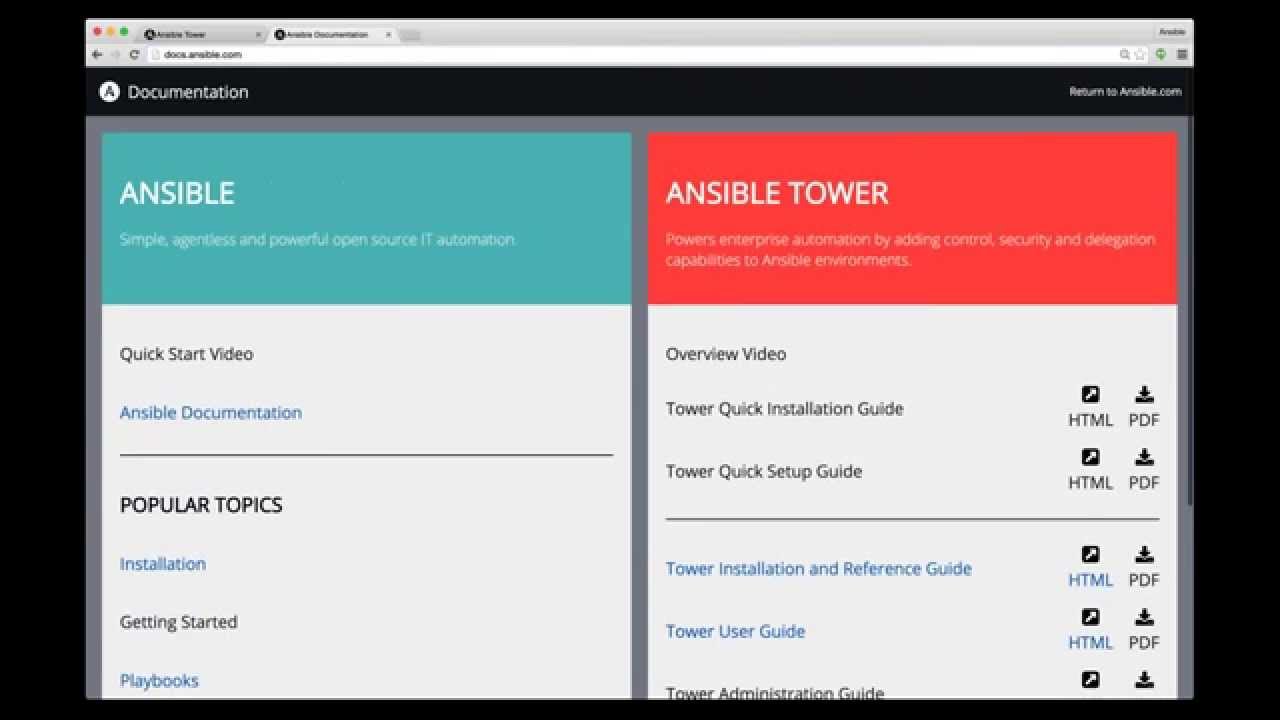Image resolution: width=1280 pixels, height=720 pixels.
Task: Open HTML icon for Tower User Guide
Action: click(x=1090, y=617)
